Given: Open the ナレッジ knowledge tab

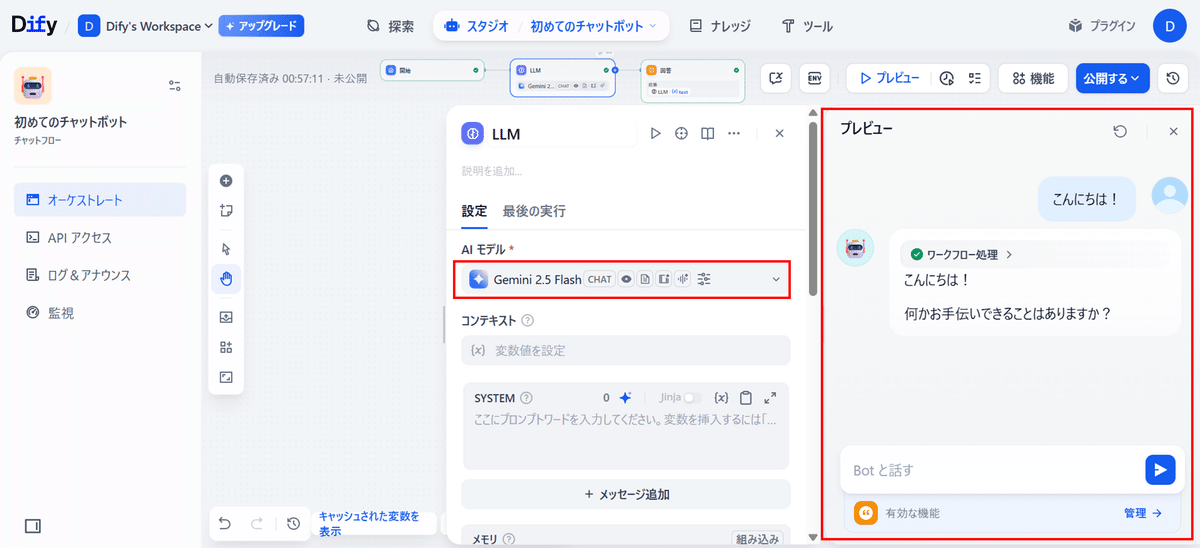Looking at the screenshot, I should 720,26.
